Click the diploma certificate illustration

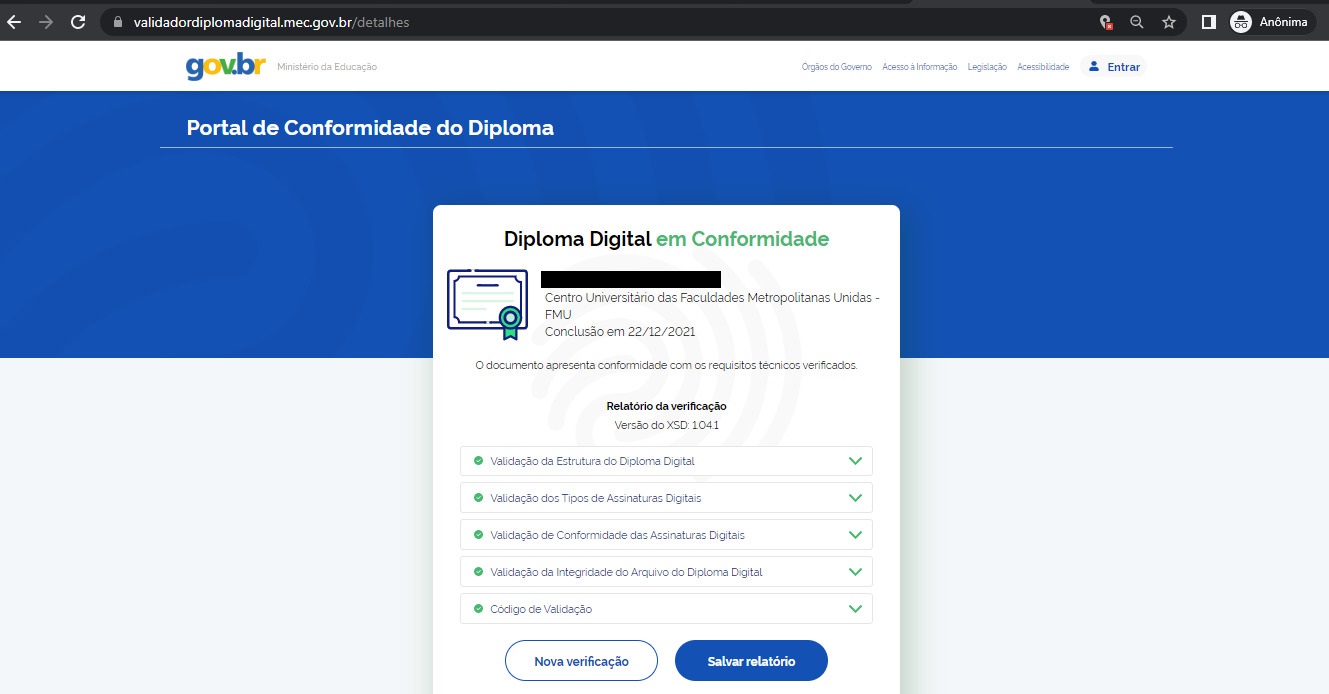[x=487, y=304]
